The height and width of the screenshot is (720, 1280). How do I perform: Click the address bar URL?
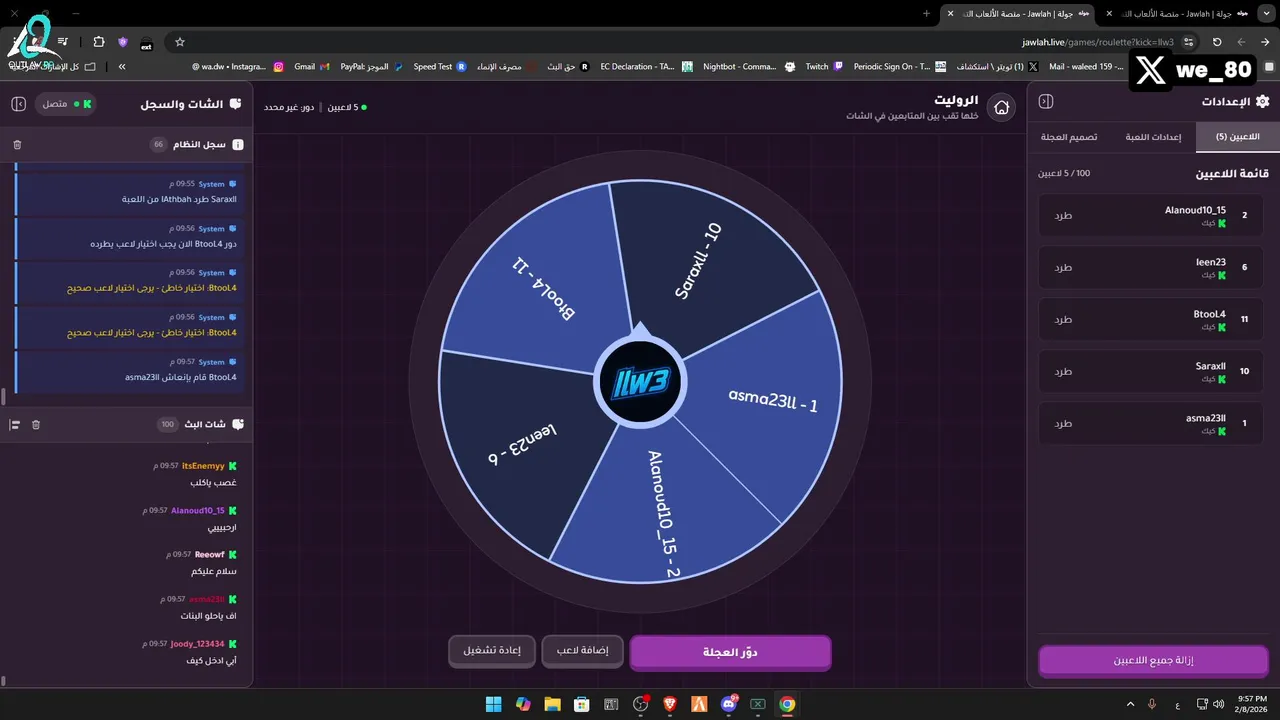click(x=1097, y=42)
